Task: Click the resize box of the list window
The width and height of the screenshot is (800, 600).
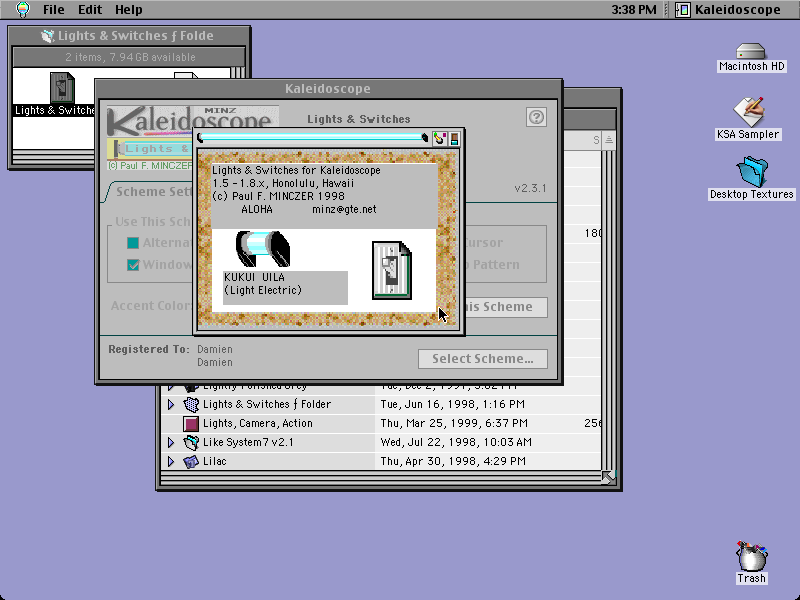Action: 609,478
